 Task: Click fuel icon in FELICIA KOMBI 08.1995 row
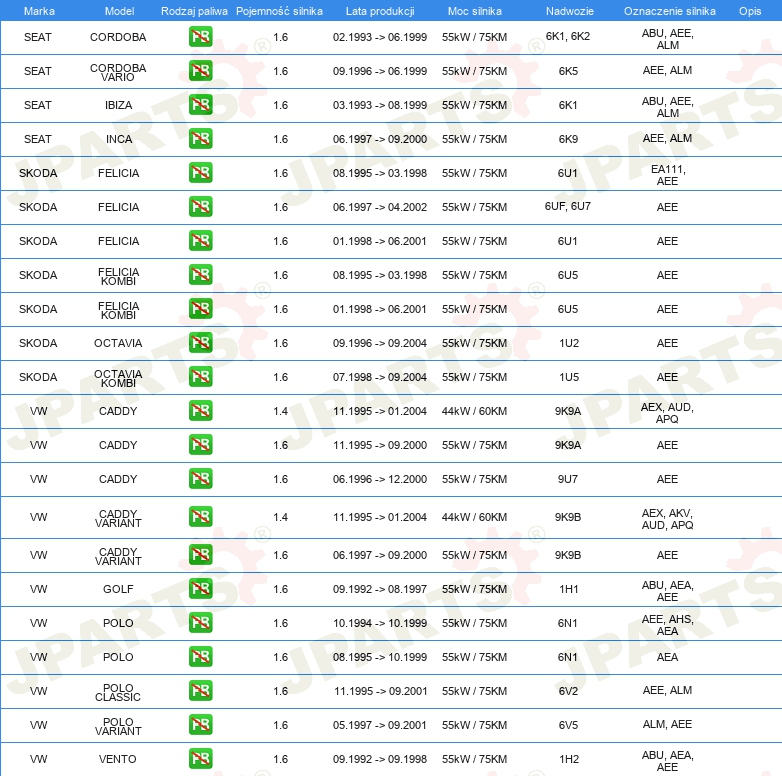200,275
